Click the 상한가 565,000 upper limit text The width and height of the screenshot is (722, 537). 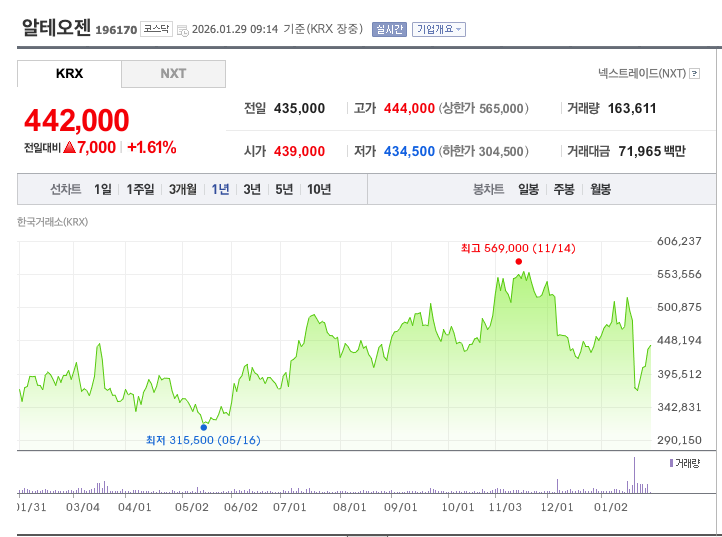click(x=483, y=109)
